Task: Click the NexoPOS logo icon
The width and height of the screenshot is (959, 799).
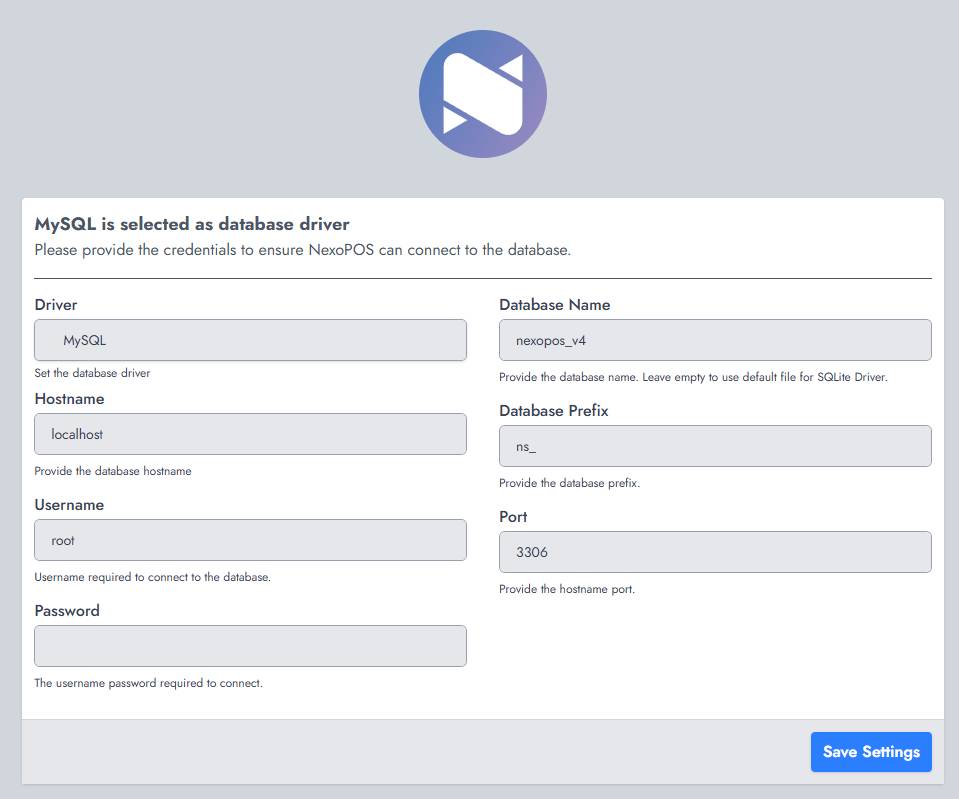Action: [x=483, y=94]
